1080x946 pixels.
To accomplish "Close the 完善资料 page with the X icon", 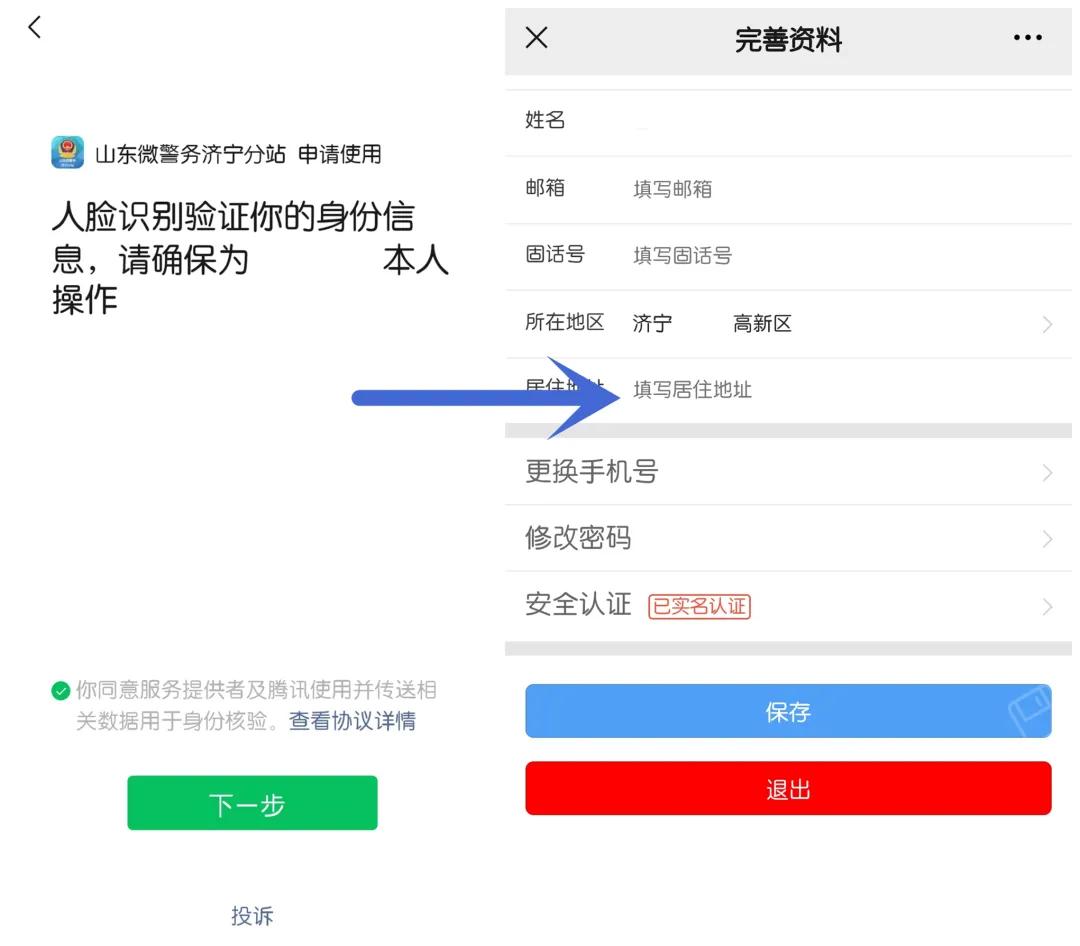I will point(537,37).
